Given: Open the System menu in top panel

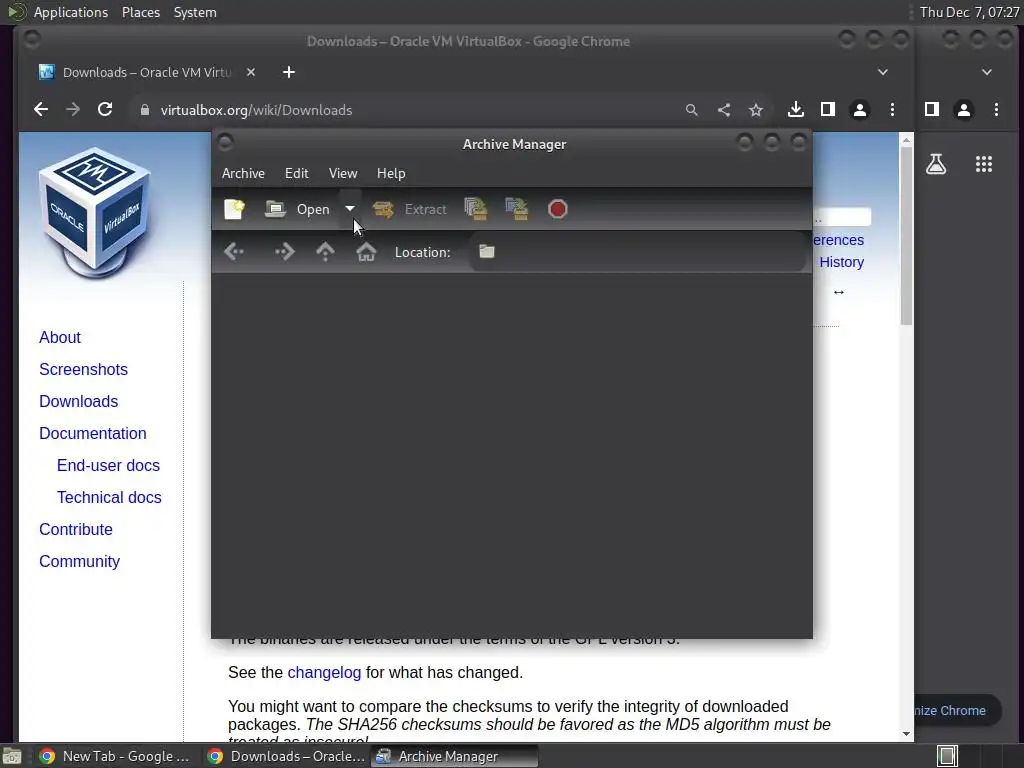Looking at the screenshot, I should click(195, 12).
